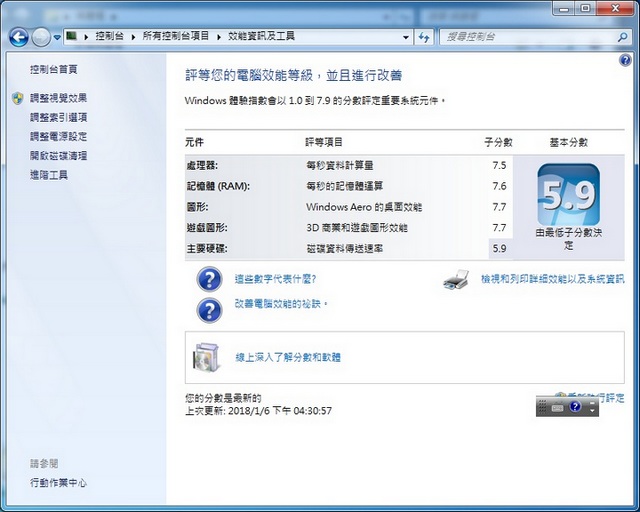Viewport: 640px width, 512px height.
Task: Open recent pages dropdown beside forward arrow
Action: point(57,37)
